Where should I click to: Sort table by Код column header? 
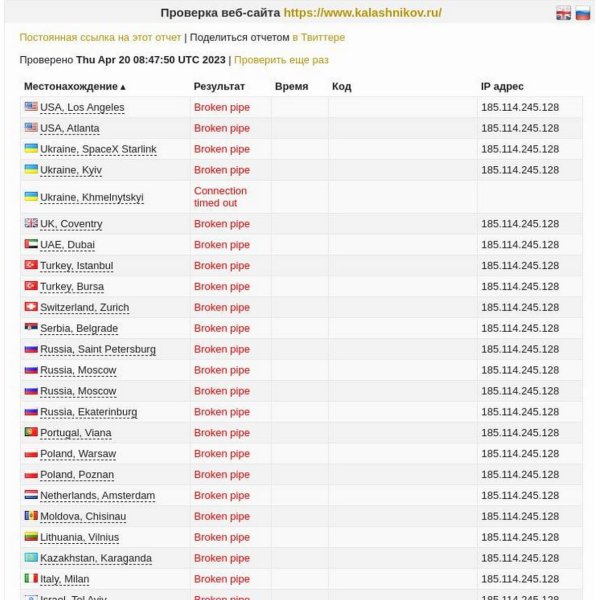coord(341,86)
